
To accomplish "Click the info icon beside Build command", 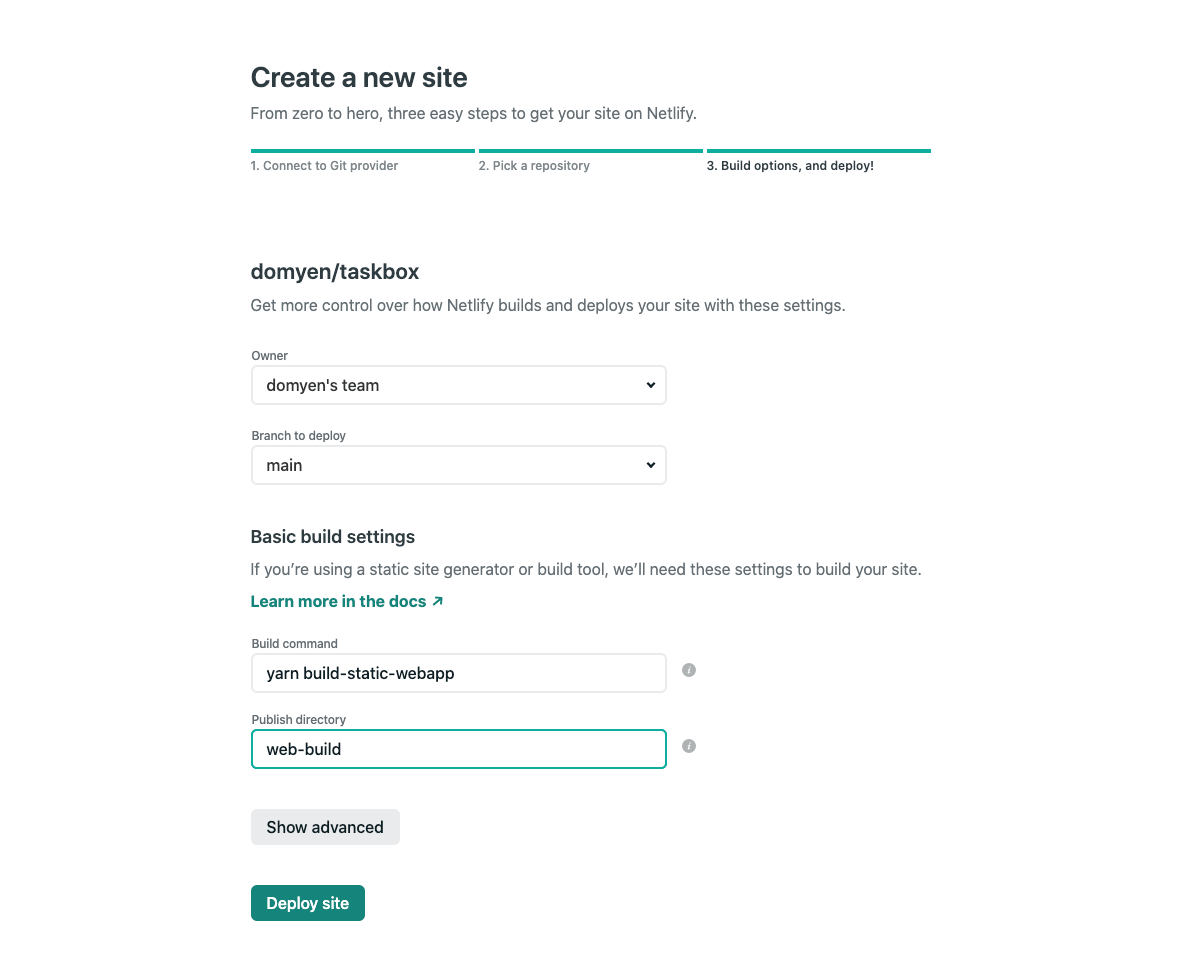I will tap(688, 670).
